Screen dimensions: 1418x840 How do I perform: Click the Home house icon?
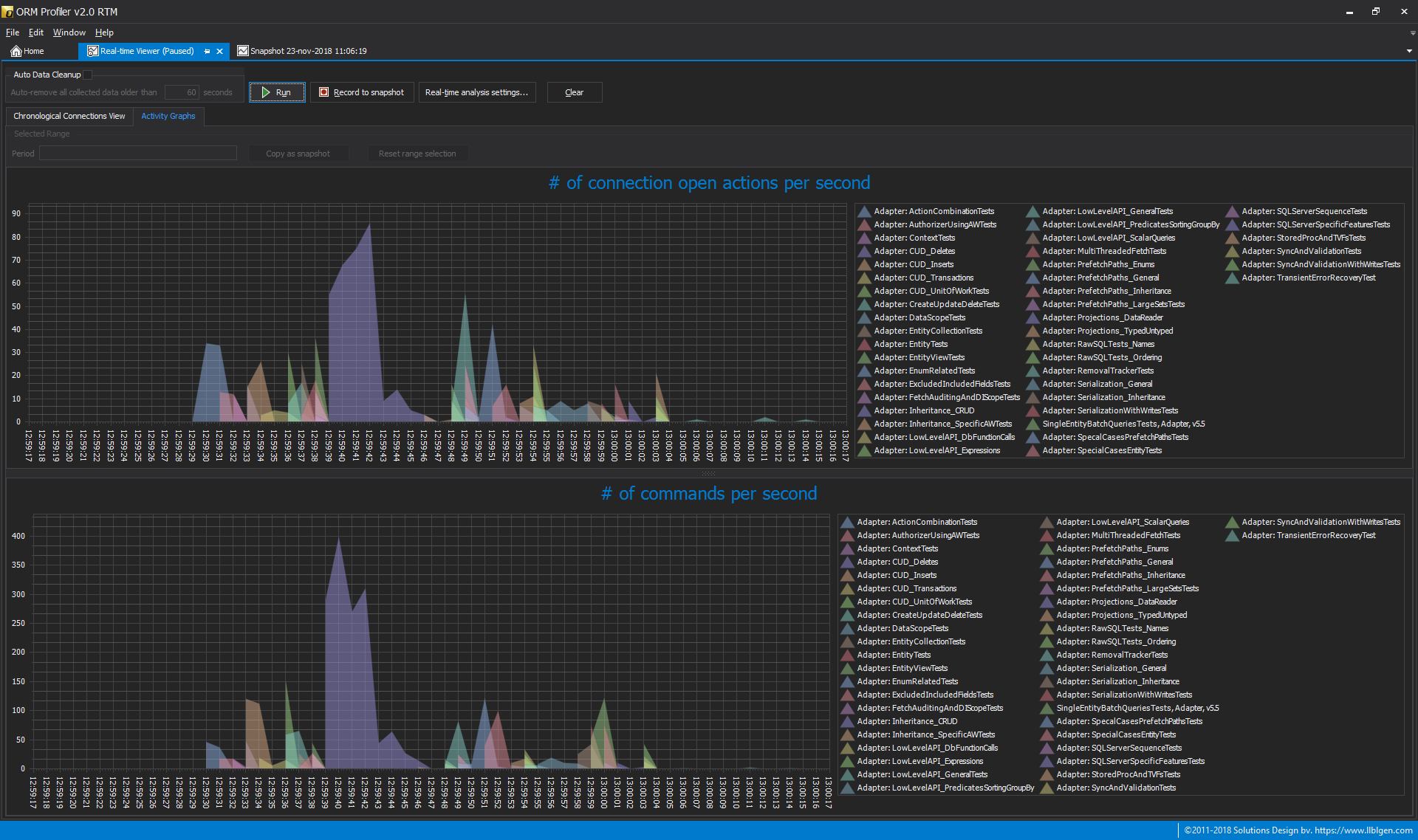coord(16,51)
